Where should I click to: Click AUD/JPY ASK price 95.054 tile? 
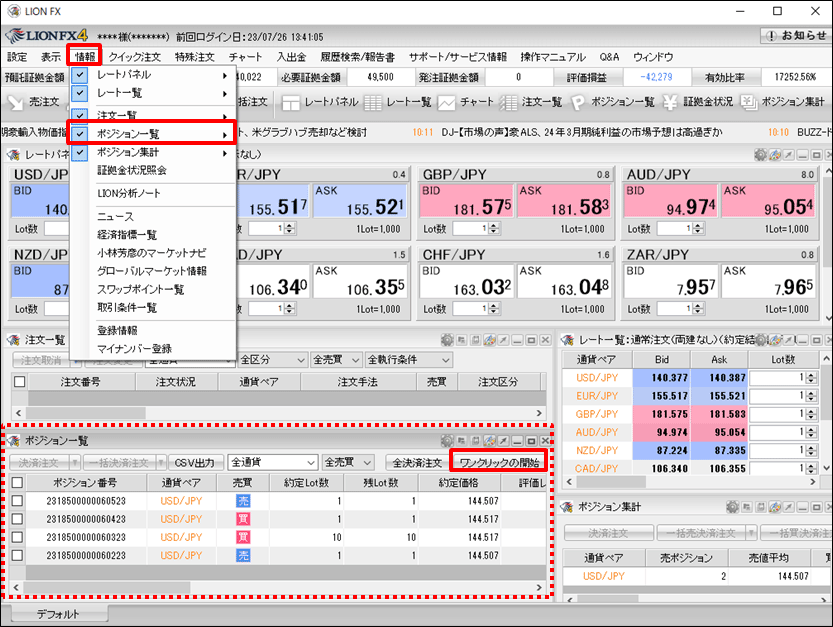[x=768, y=201]
